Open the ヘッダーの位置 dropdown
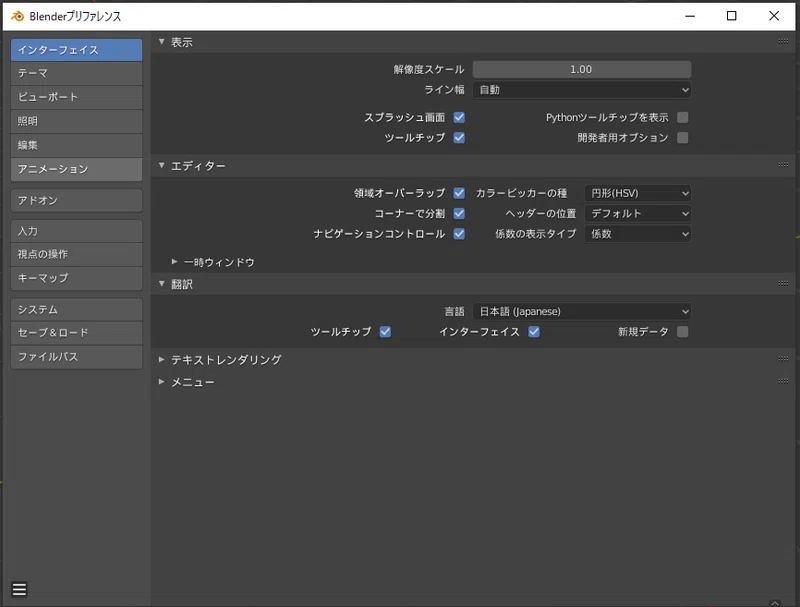 click(x=638, y=213)
